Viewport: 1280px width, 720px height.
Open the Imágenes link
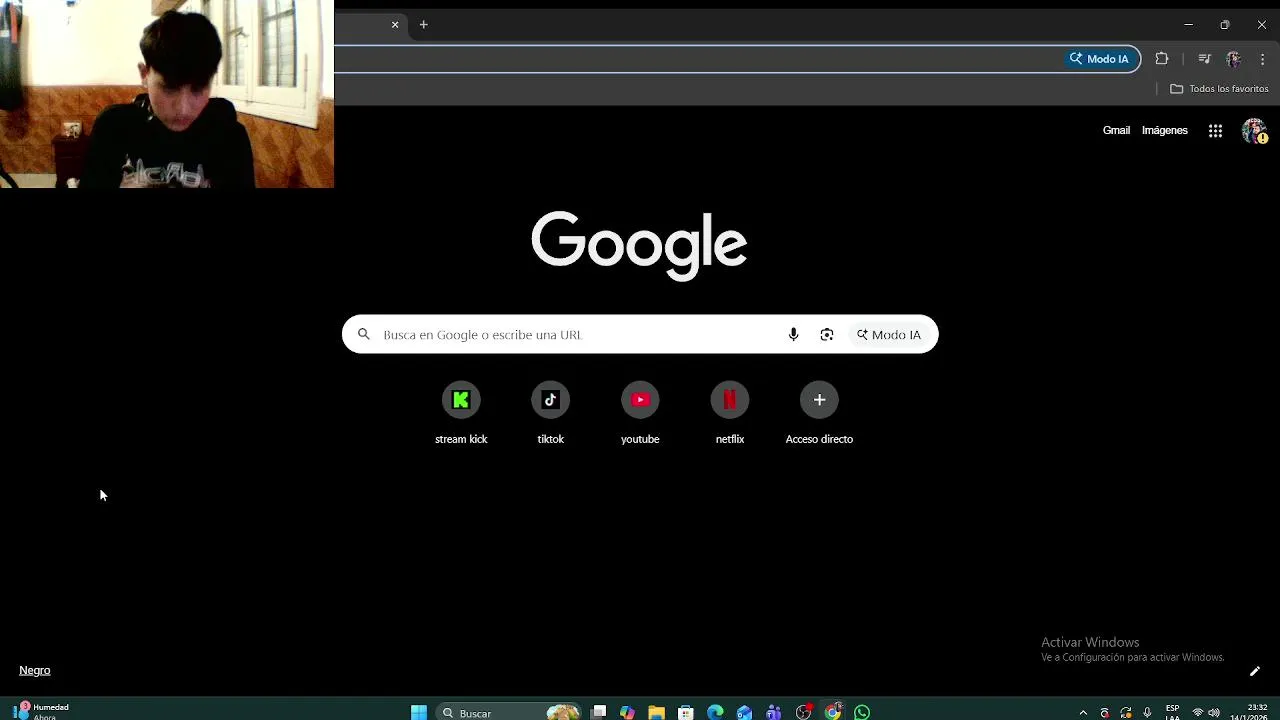1165,130
